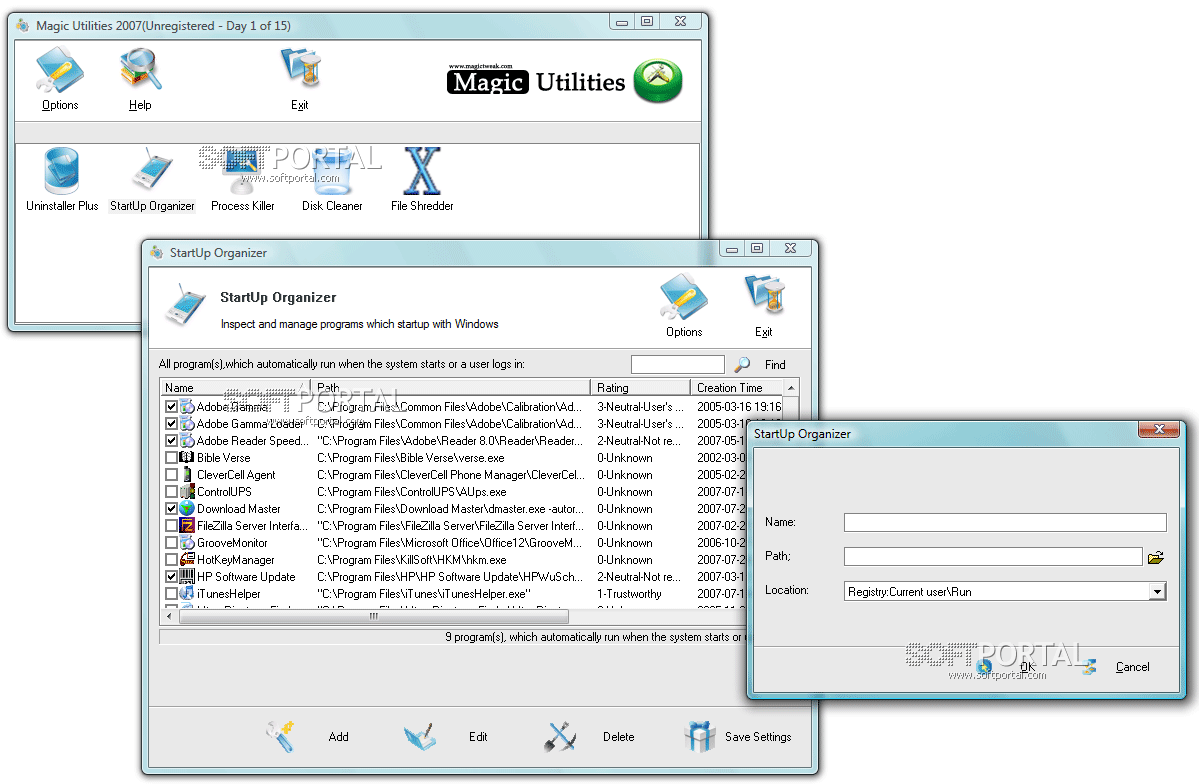Click the HotKeyManager entry icon
This screenshot has height=784, width=1199.
187,559
